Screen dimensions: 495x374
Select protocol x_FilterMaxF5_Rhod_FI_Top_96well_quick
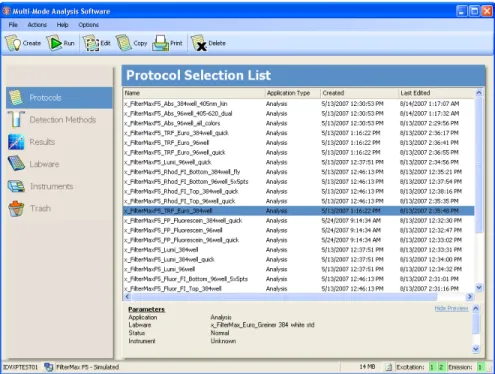pyautogui.click(x=299, y=201)
